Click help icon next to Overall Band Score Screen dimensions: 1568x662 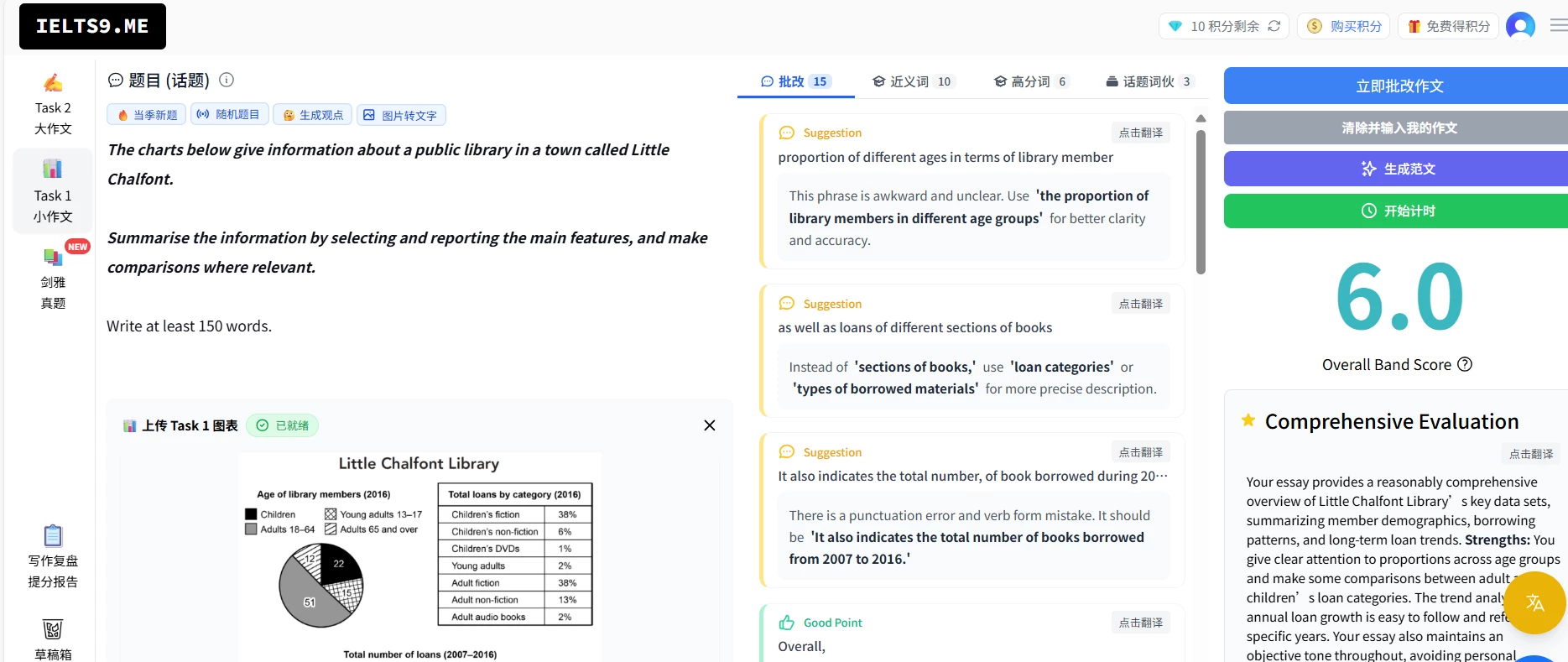pos(1465,365)
